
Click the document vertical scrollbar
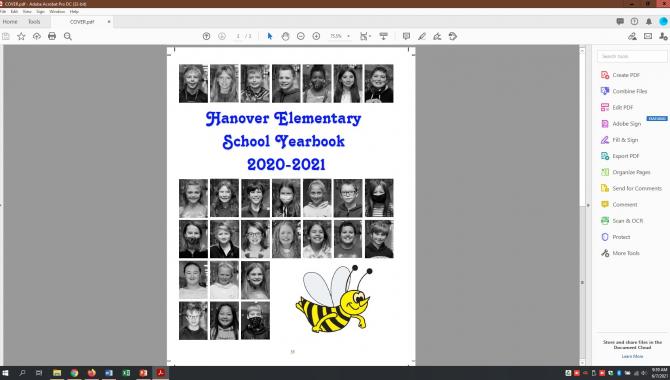(x=582, y=205)
